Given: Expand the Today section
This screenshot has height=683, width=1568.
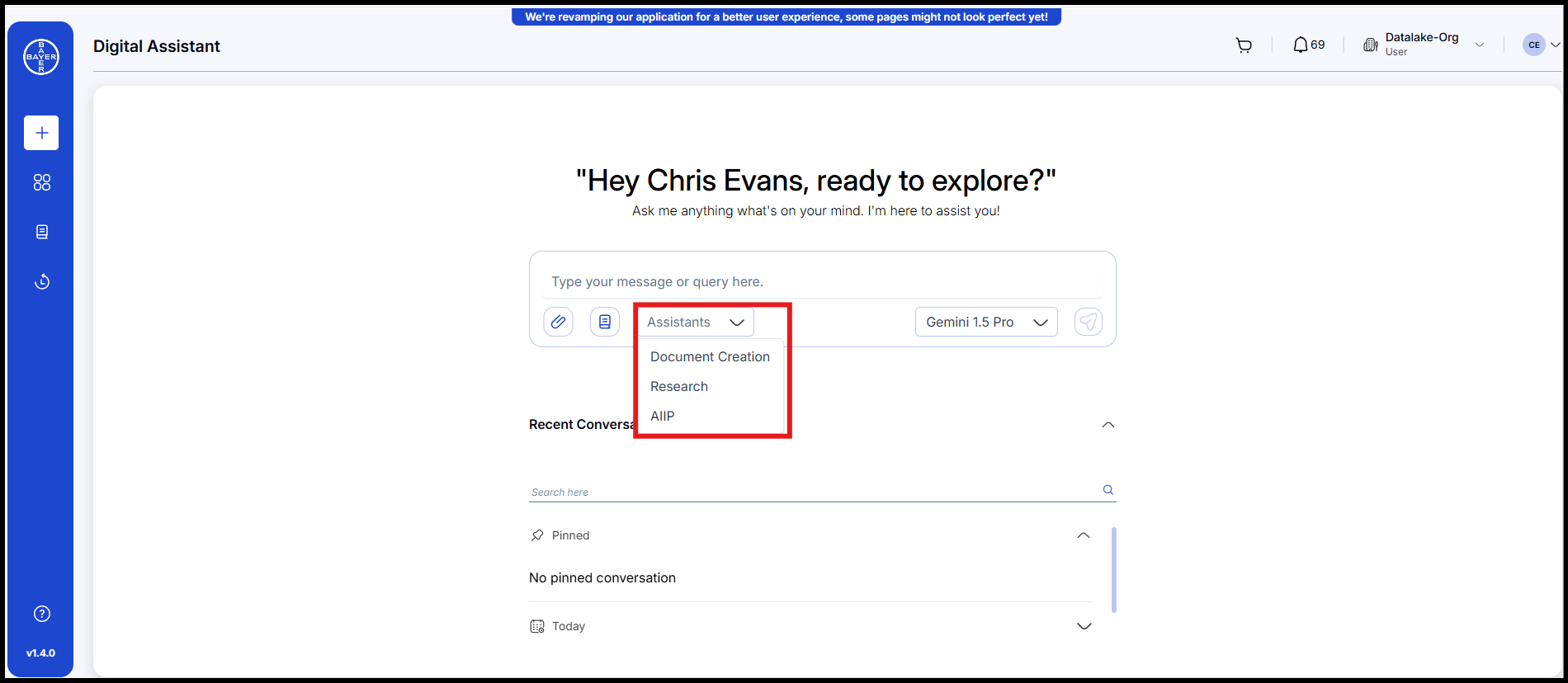Looking at the screenshot, I should (x=1084, y=626).
